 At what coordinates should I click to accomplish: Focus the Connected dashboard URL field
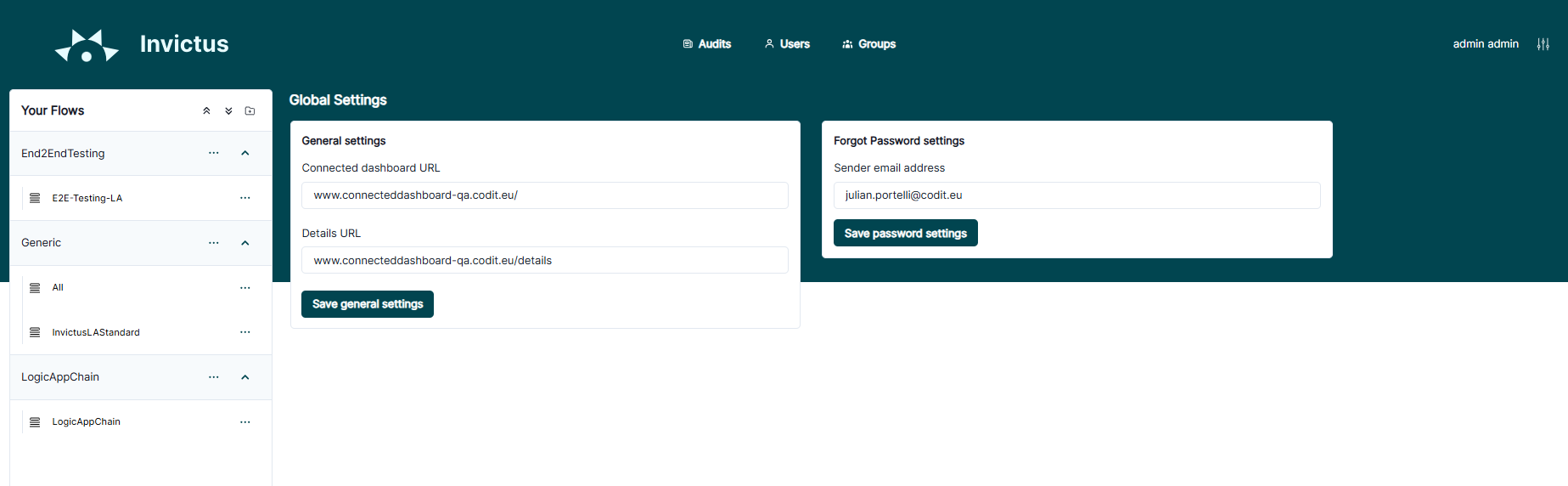[544, 195]
